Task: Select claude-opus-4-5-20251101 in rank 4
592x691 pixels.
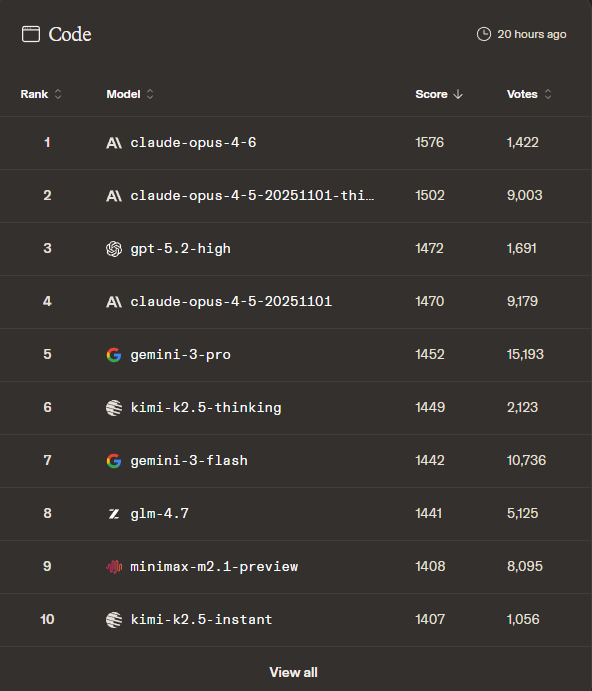Action: [x=231, y=302]
